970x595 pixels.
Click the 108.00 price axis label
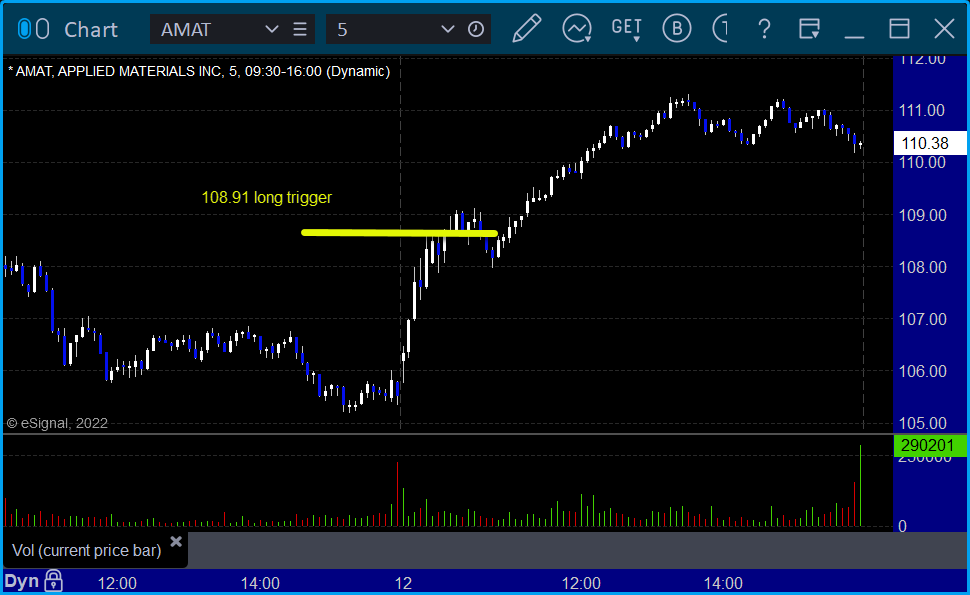(922, 267)
